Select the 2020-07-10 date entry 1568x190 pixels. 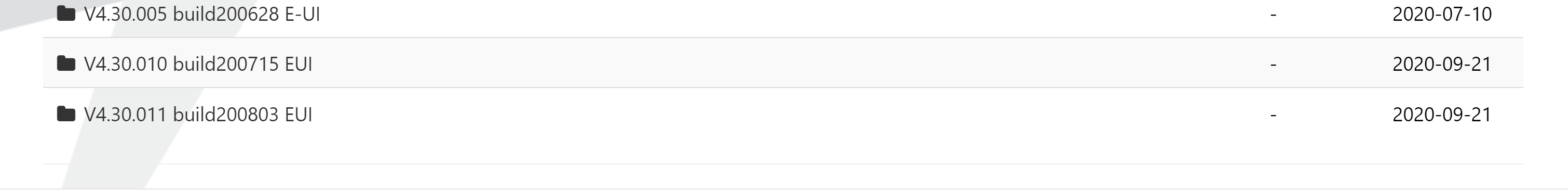click(1442, 14)
